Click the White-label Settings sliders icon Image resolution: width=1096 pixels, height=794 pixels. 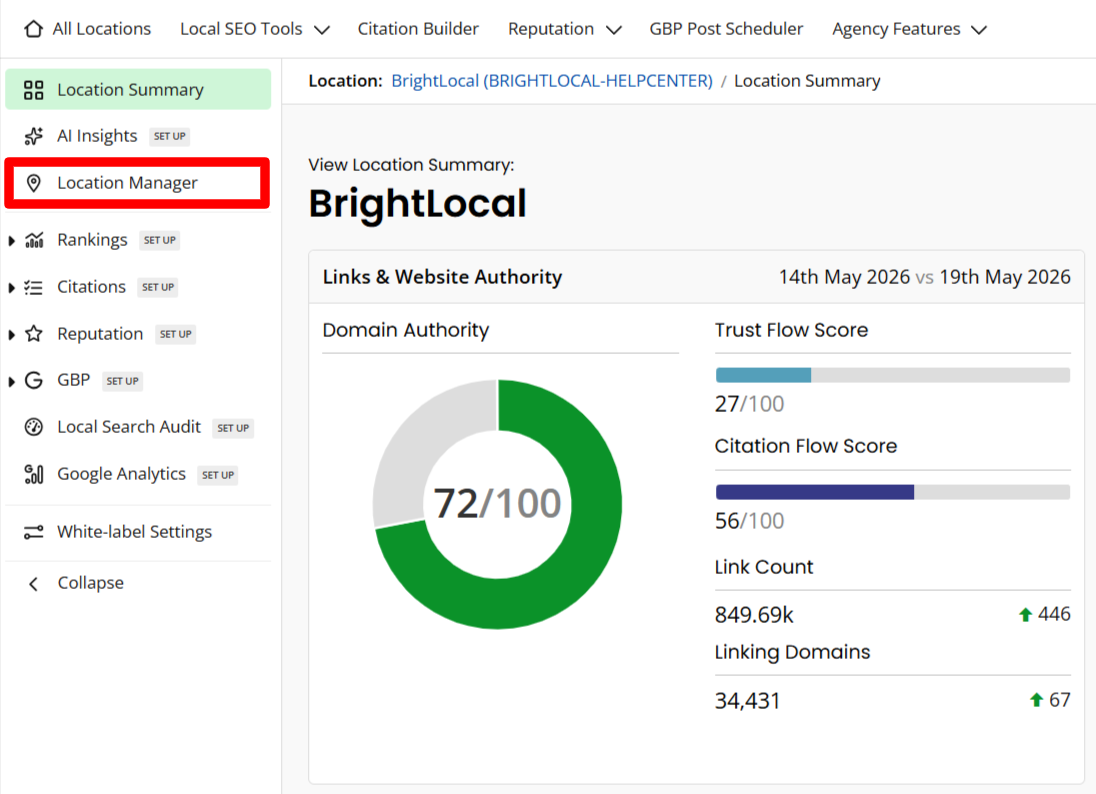click(x=34, y=532)
